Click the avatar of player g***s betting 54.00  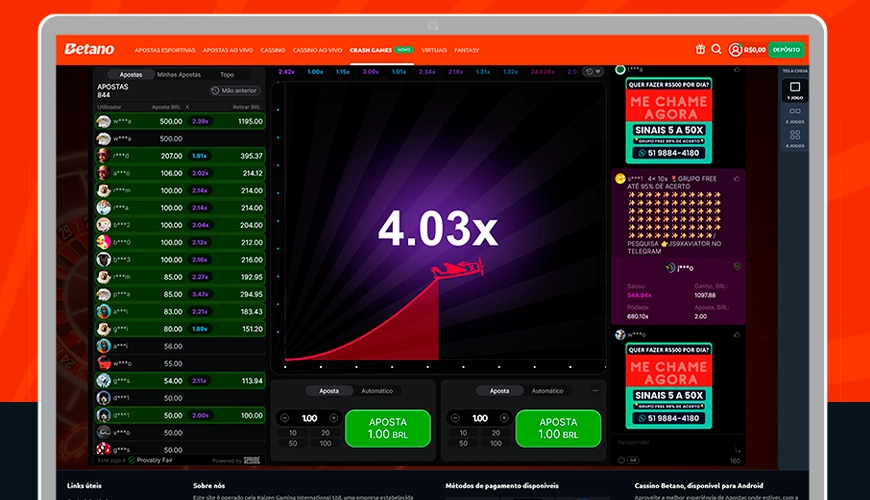pyautogui.click(x=103, y=381)
